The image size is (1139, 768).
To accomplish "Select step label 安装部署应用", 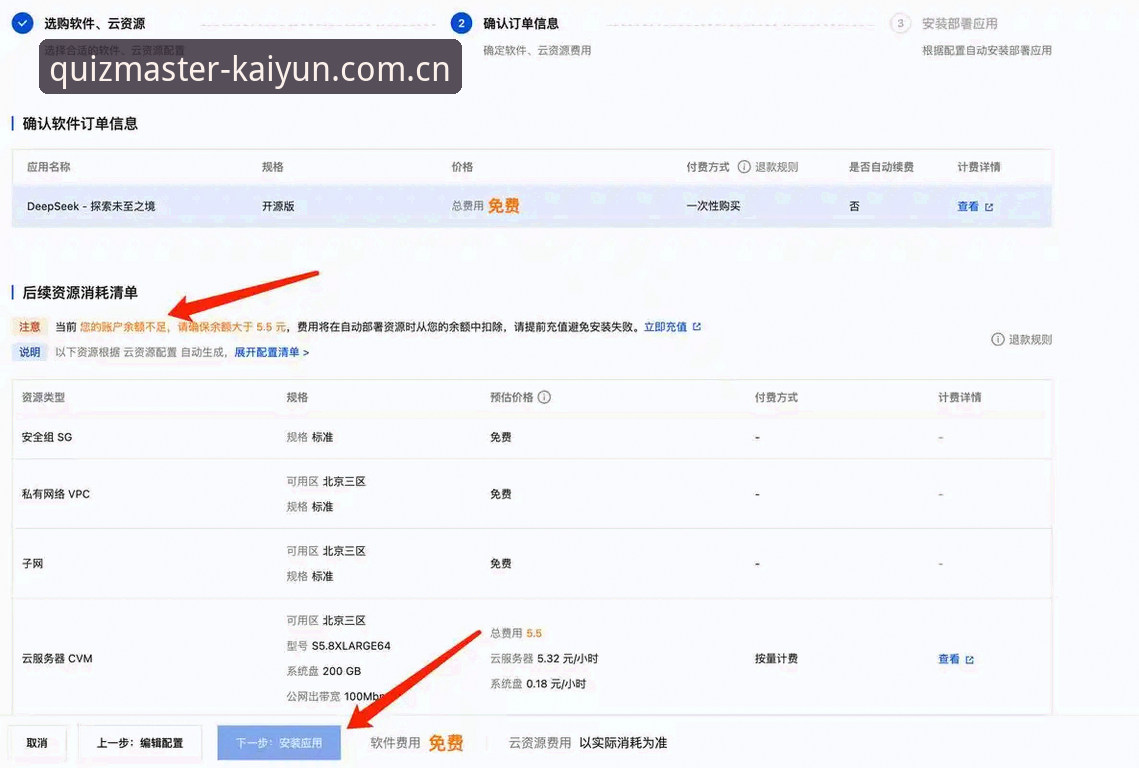I will coord(960,23).
